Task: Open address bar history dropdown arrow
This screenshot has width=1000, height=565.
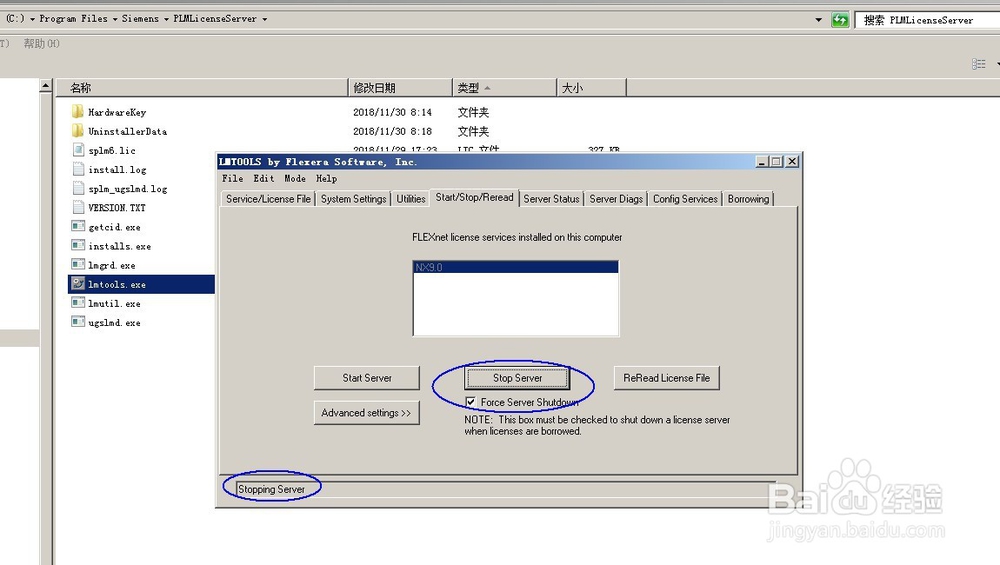Action: click(818, 20)
